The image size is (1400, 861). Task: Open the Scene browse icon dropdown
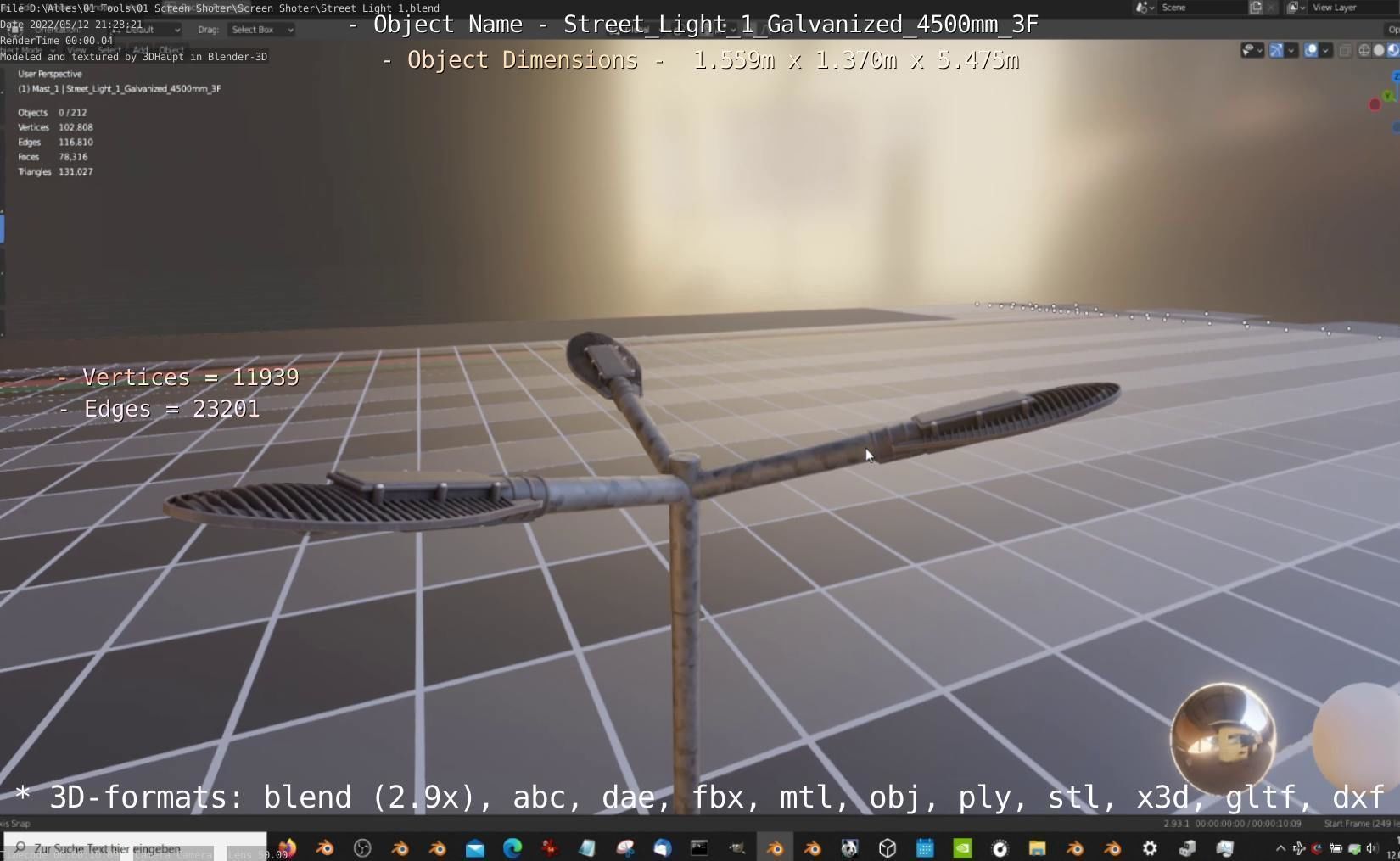point(1145,7)
